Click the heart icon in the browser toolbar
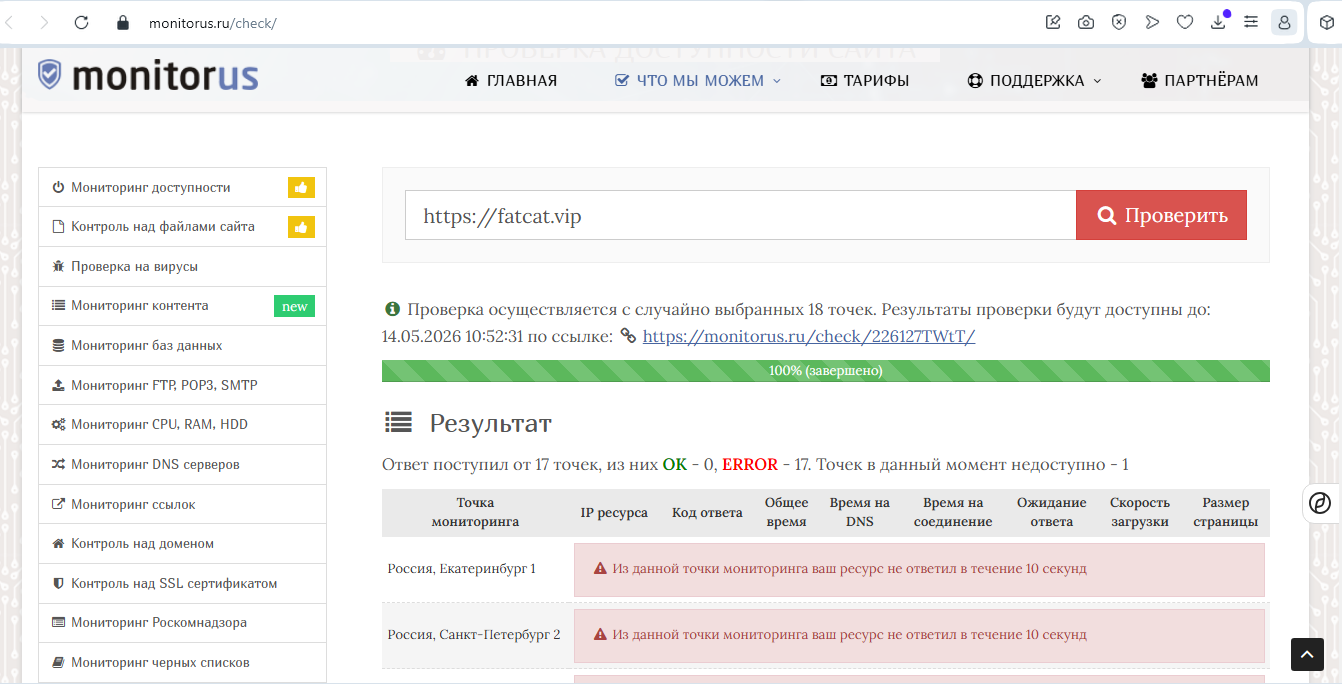The width and height of the screenshot is (1342, 684). coord(1185,21)
